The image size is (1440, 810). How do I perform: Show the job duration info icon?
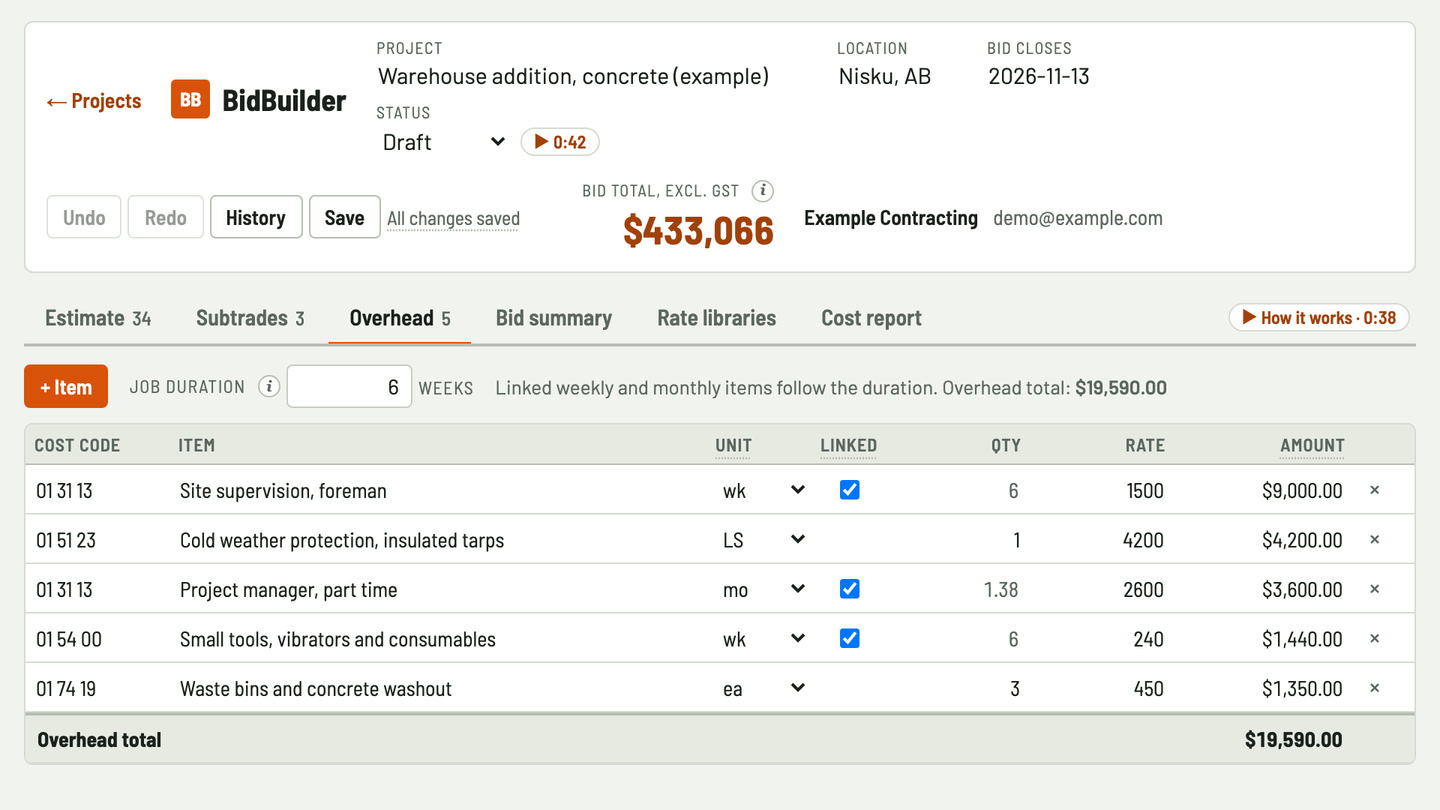[269, 387]
